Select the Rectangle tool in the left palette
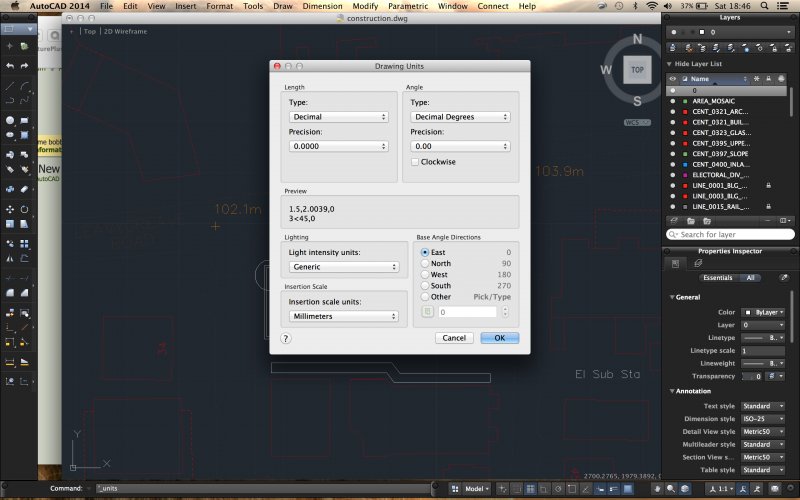 coord(24,120)
